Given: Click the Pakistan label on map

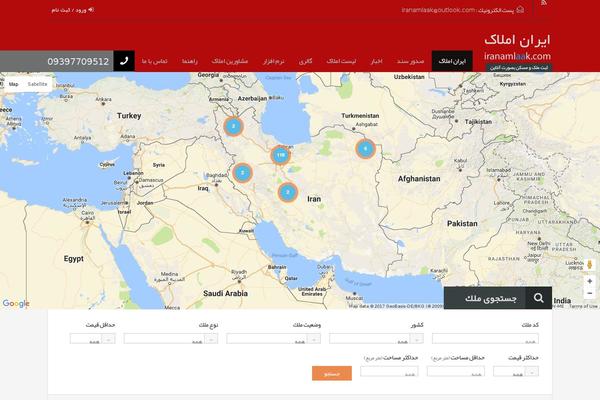Looking at the screenshot, I should (x=462, y=224).
